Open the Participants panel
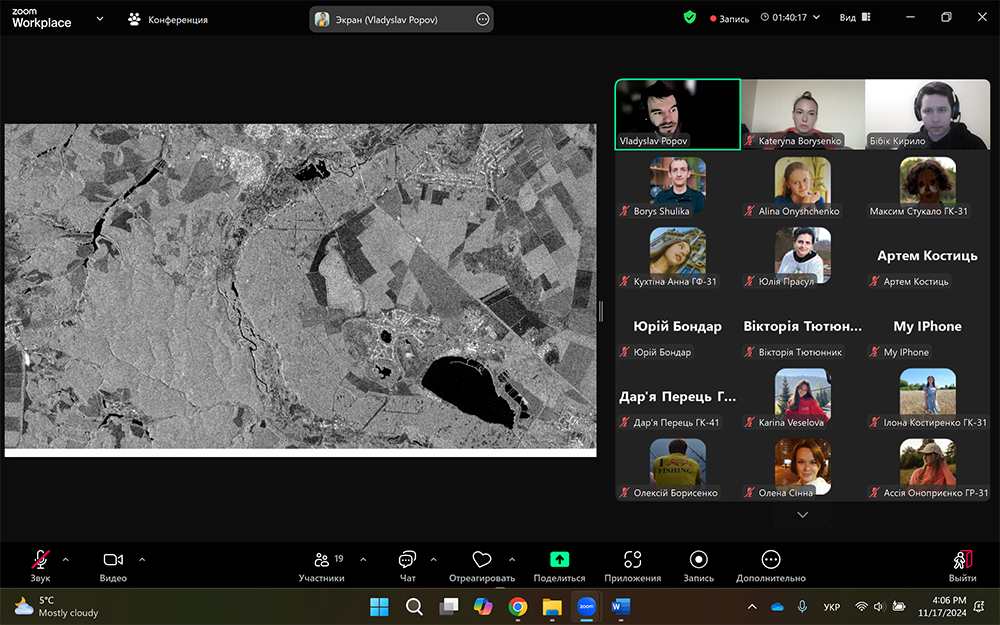This screenshot has height=625, width=1000. pos(321,561)
